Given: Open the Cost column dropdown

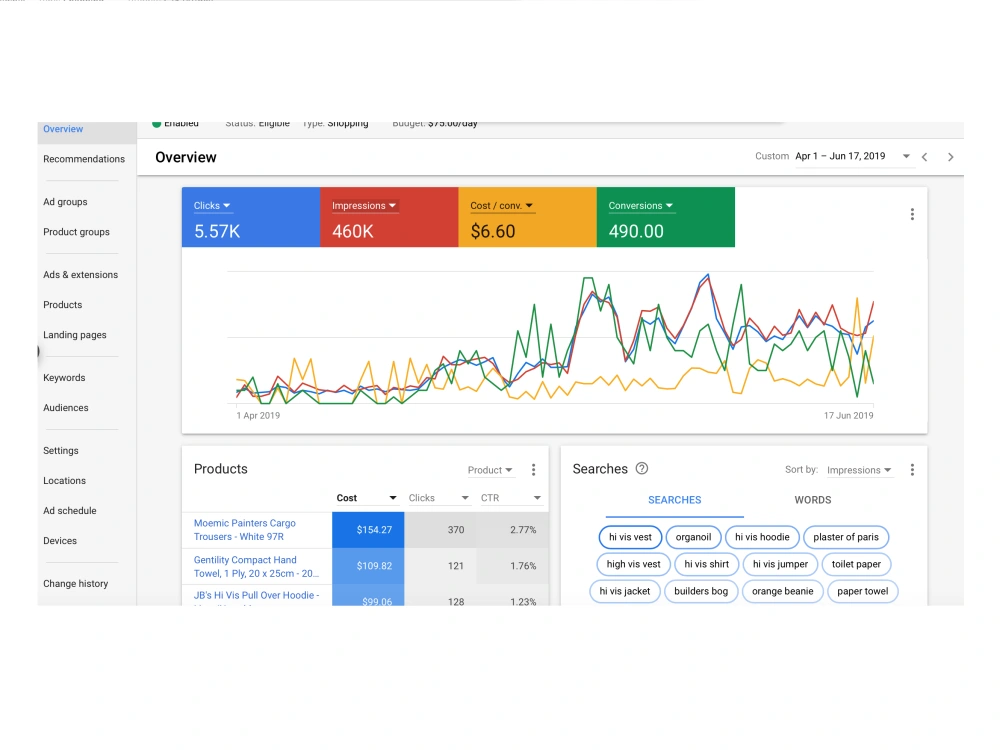Looking at the screenshot, I should (x=367, y=498).
